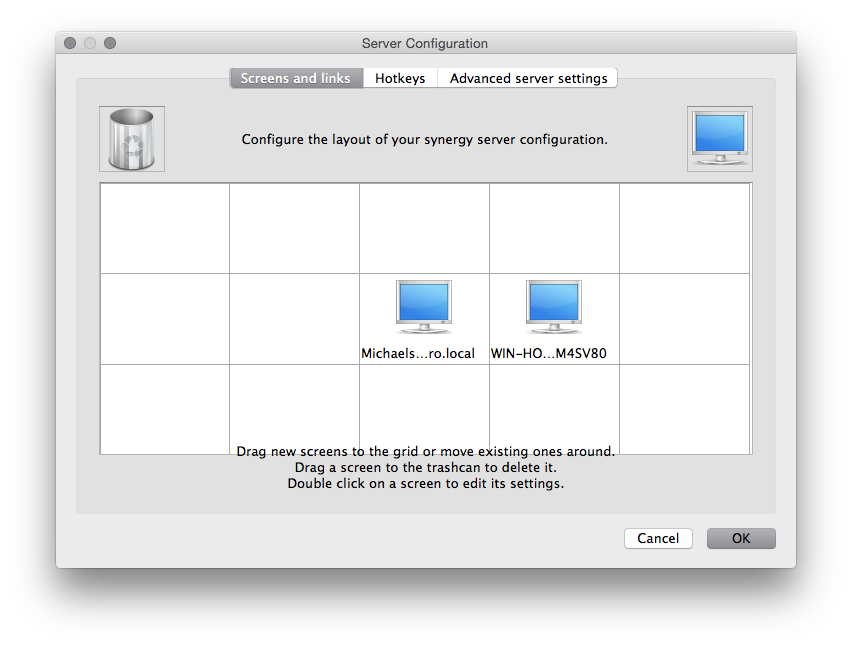Select the WIN-HO…M4SV80 screen icon
The image size is (852, 648).
(x=554, y=308)
